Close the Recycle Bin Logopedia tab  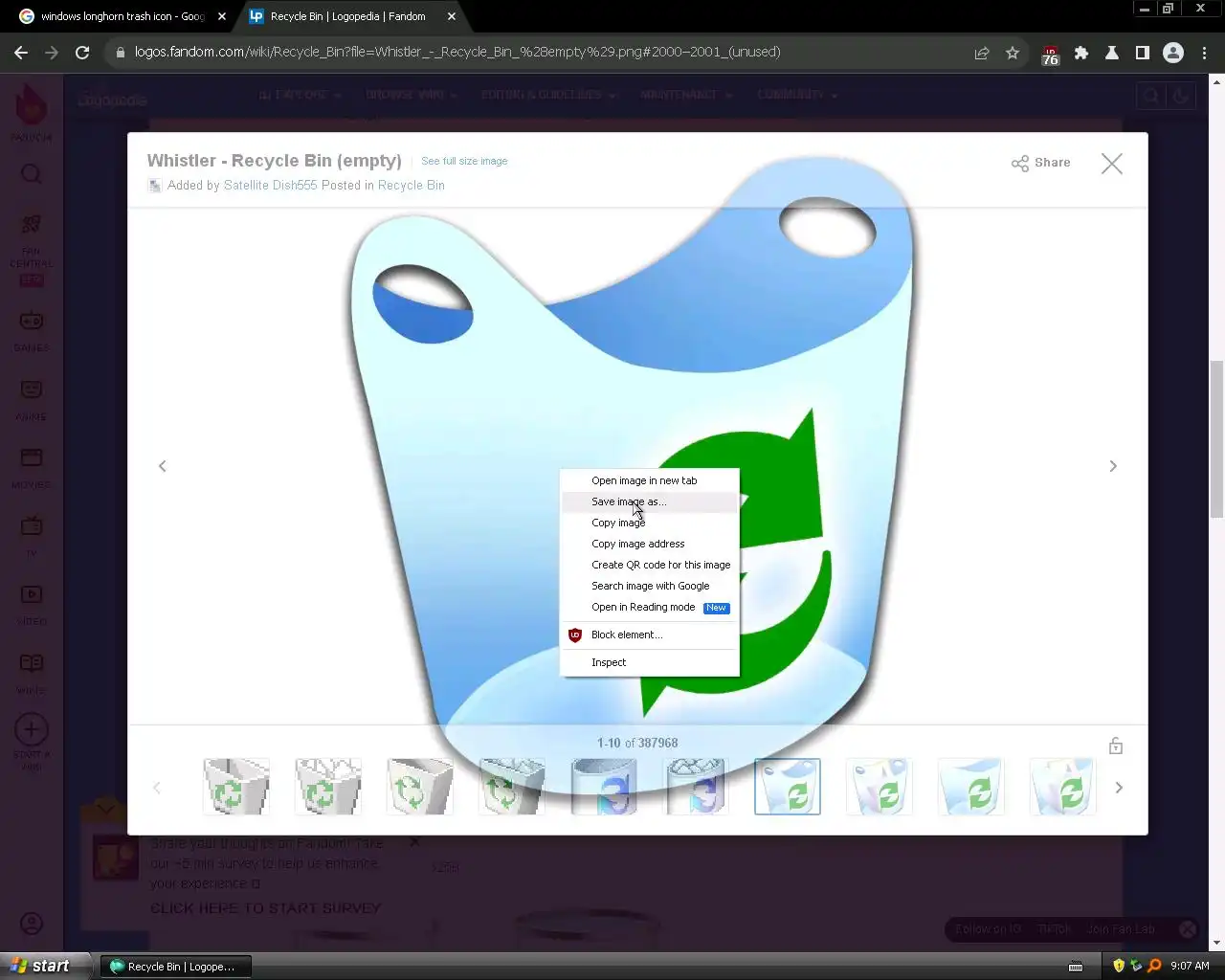[x=452, y=16]
